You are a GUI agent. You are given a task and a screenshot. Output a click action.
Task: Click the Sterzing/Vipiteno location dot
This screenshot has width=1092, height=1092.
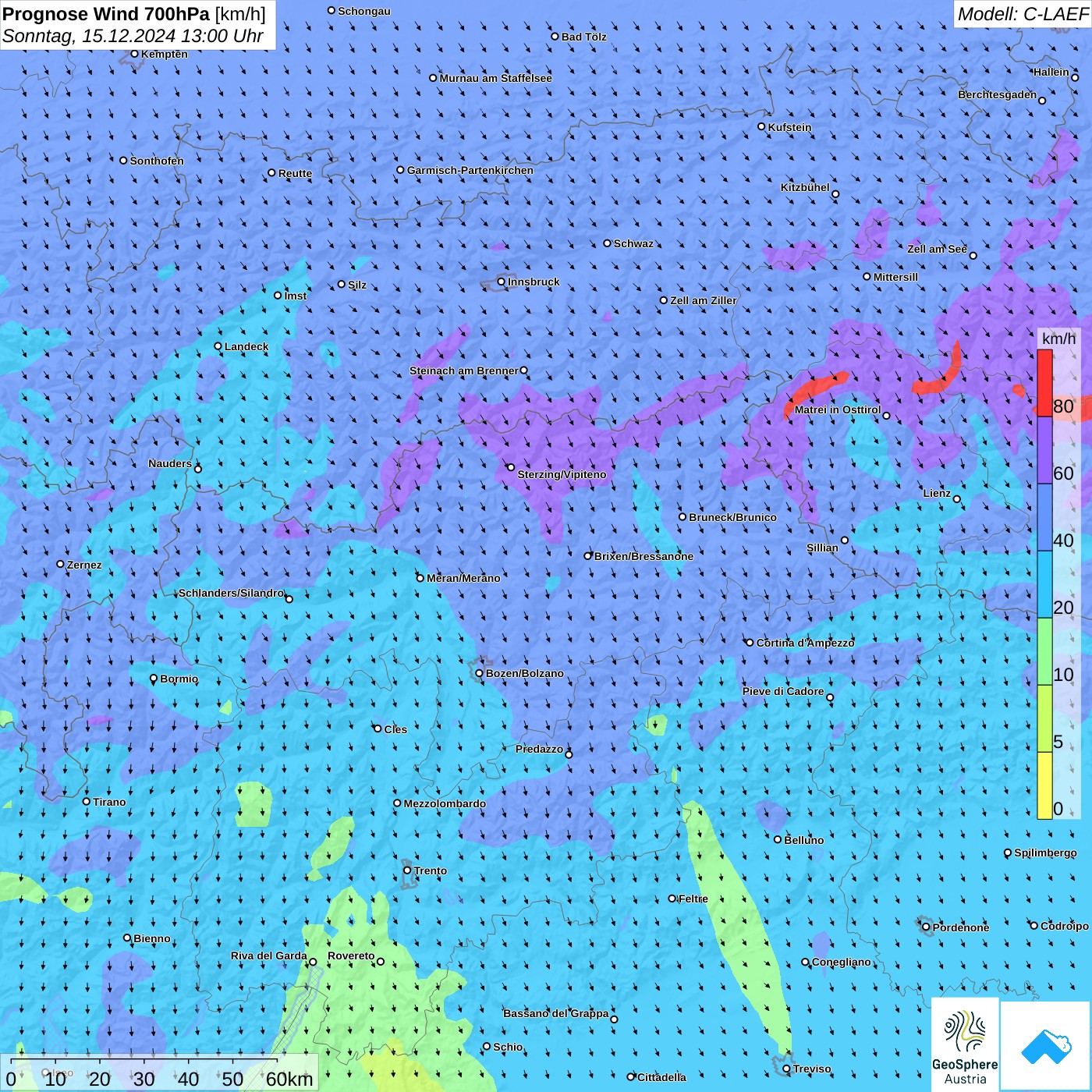point(511,467)
